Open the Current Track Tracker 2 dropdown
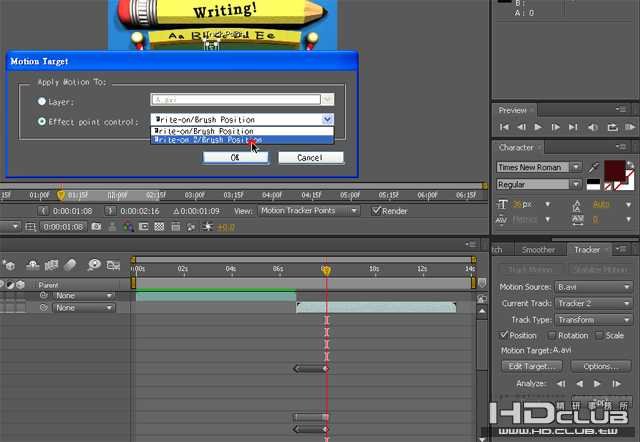The height and width of the screenshot is (442, 640). click(593, 303)
